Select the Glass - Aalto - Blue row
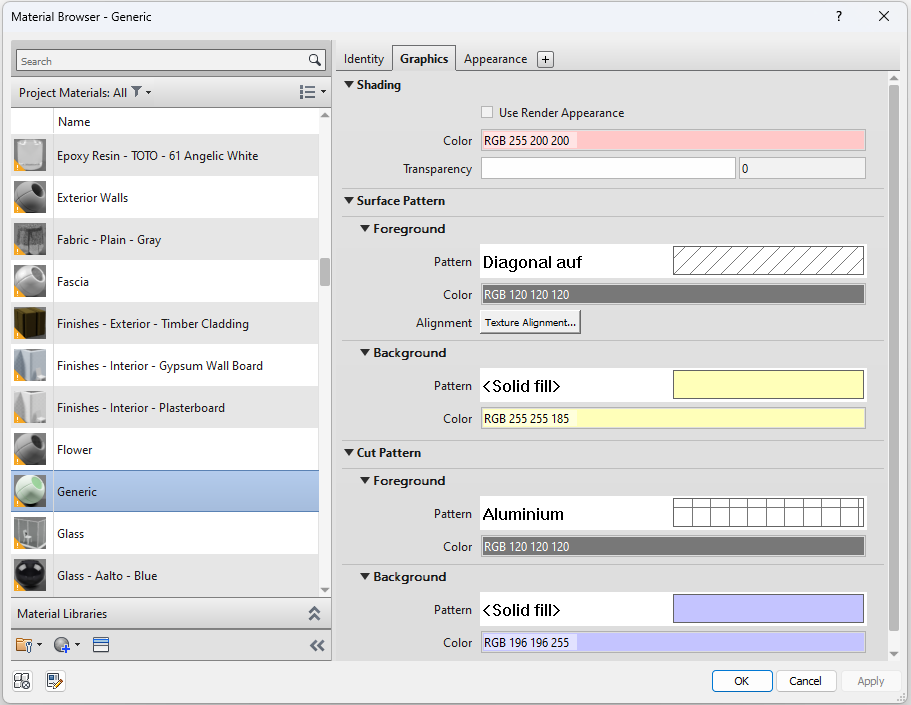 tap(165, 575)
